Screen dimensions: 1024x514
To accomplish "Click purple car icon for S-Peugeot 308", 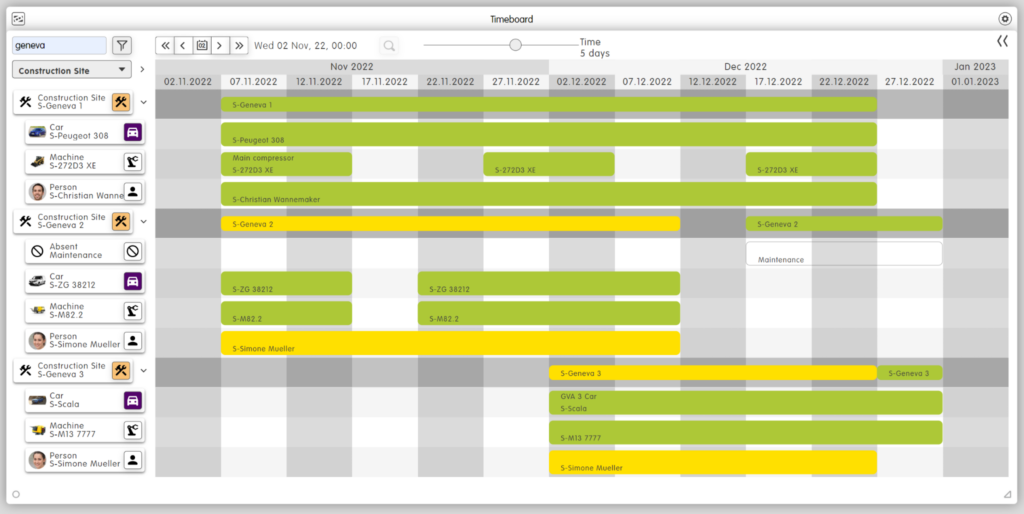I will pos(133,132).
